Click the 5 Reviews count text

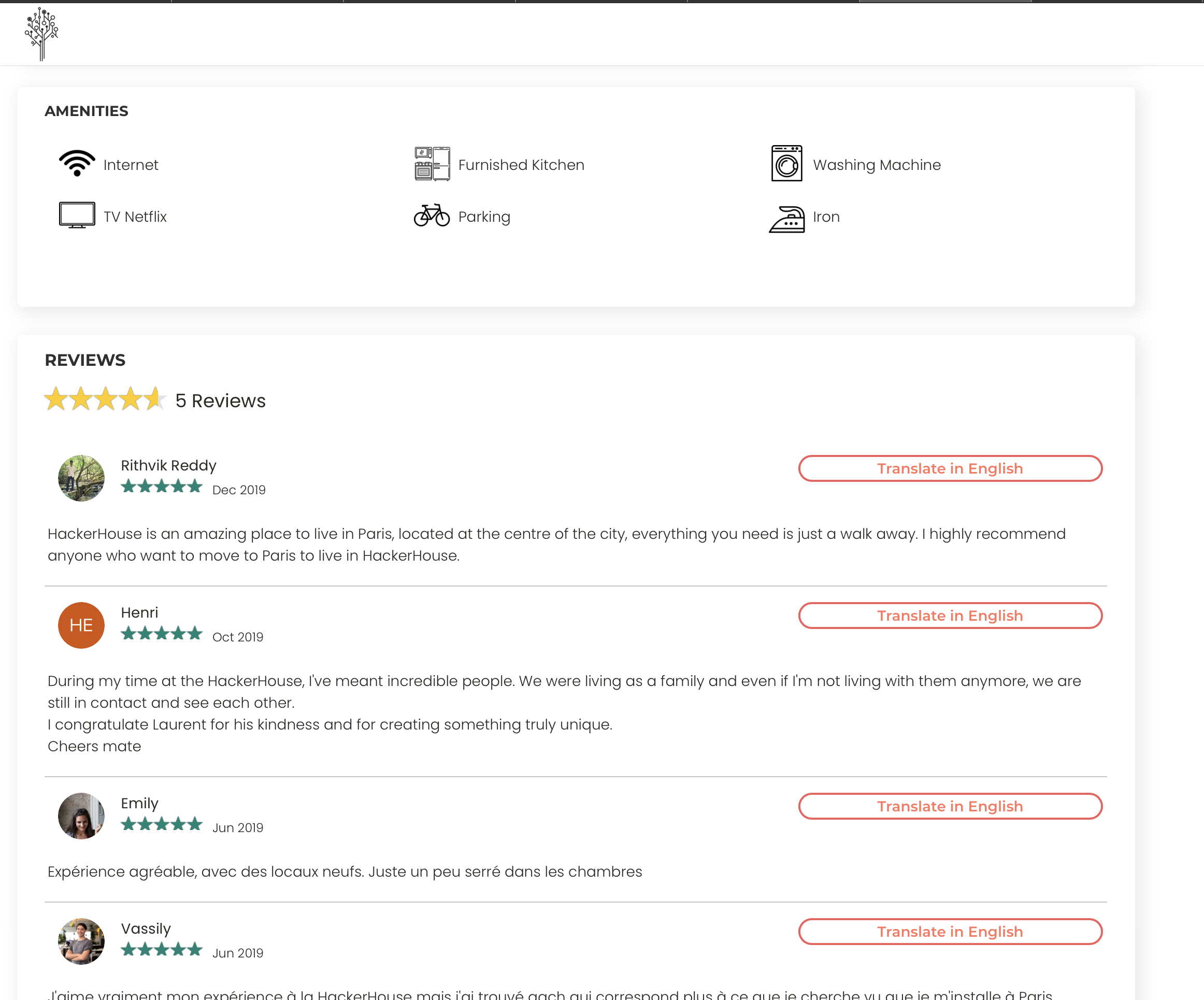220,401
